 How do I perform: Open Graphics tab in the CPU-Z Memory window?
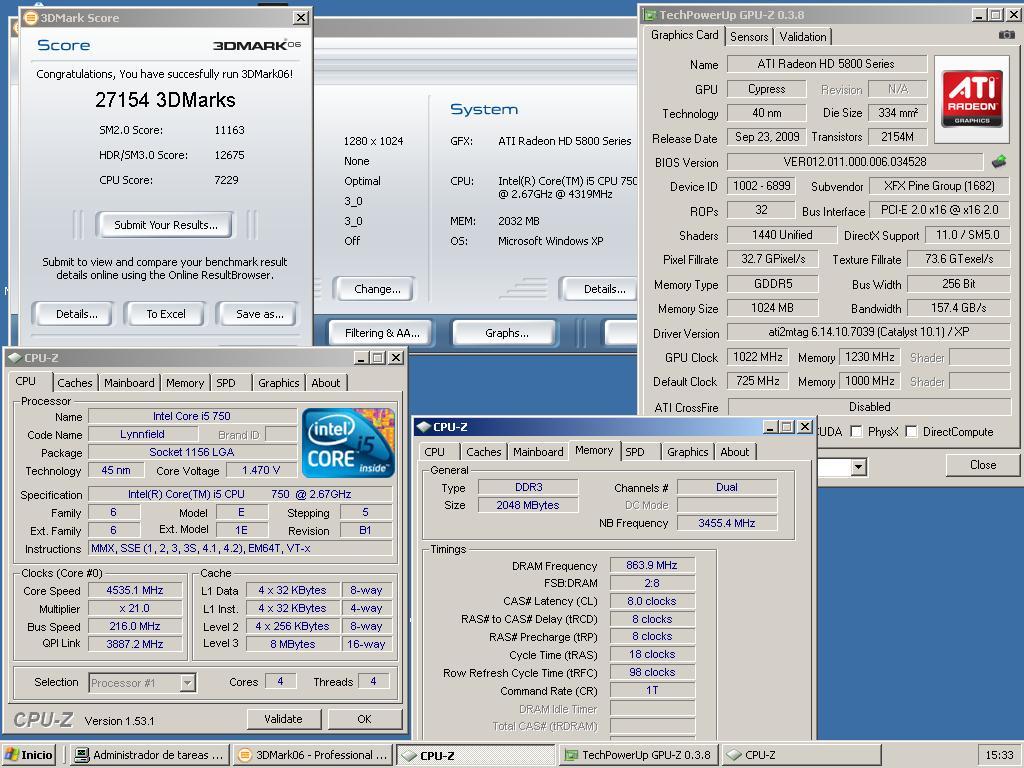point(687,452)
